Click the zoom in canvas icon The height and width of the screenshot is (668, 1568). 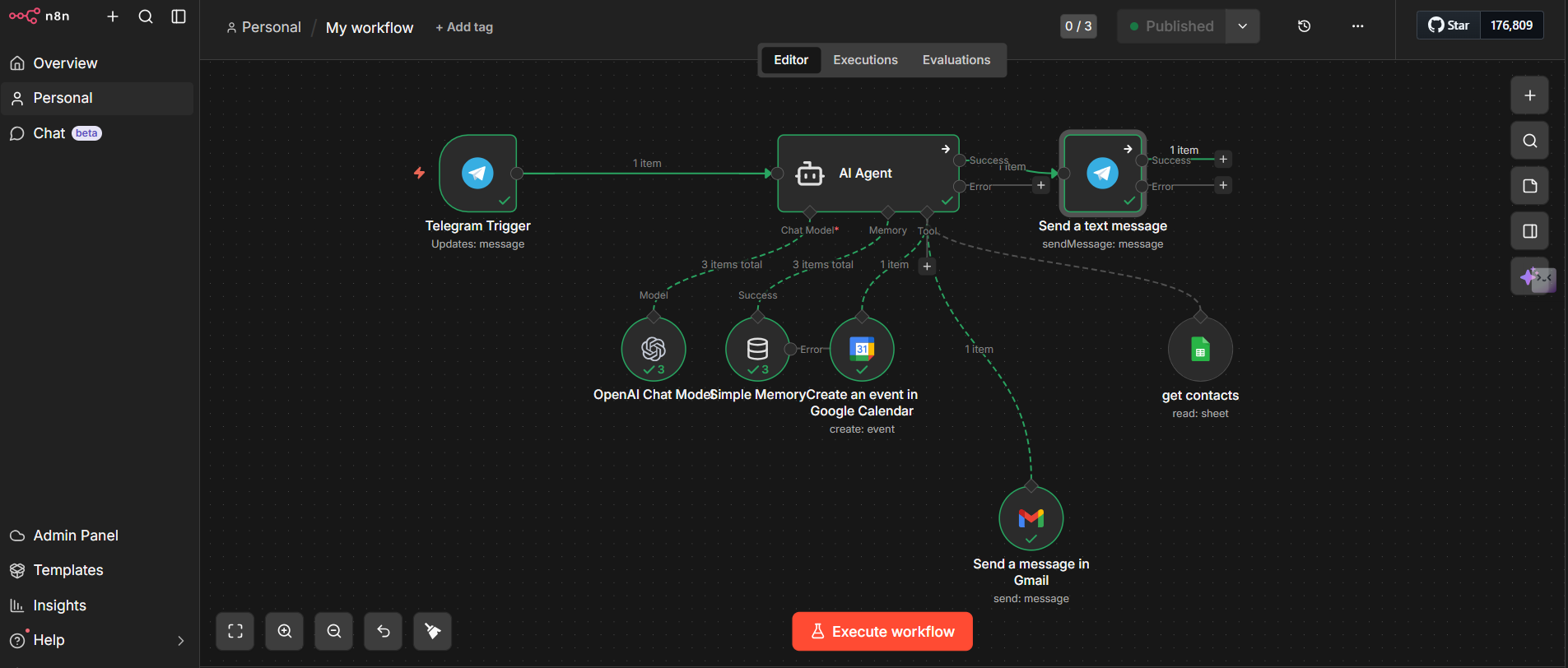click(285, 631)
